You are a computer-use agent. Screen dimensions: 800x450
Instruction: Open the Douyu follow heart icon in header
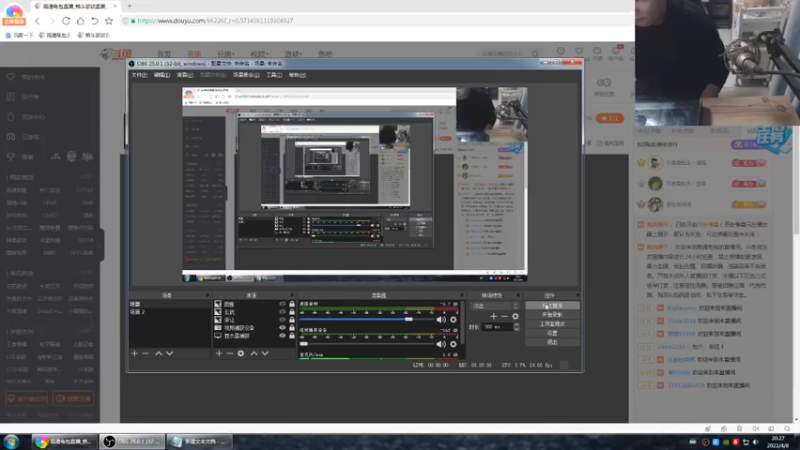click(x=579, y=51)
